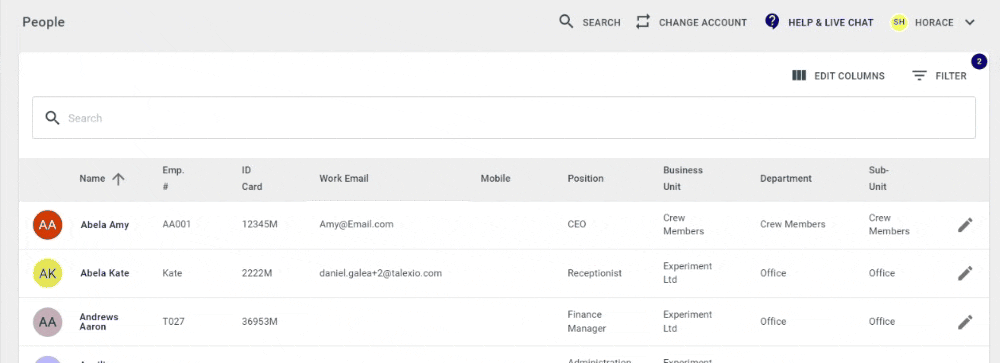Click employee number T027
The height and width of the screenshot is (363, 1000).
[173, 322]
